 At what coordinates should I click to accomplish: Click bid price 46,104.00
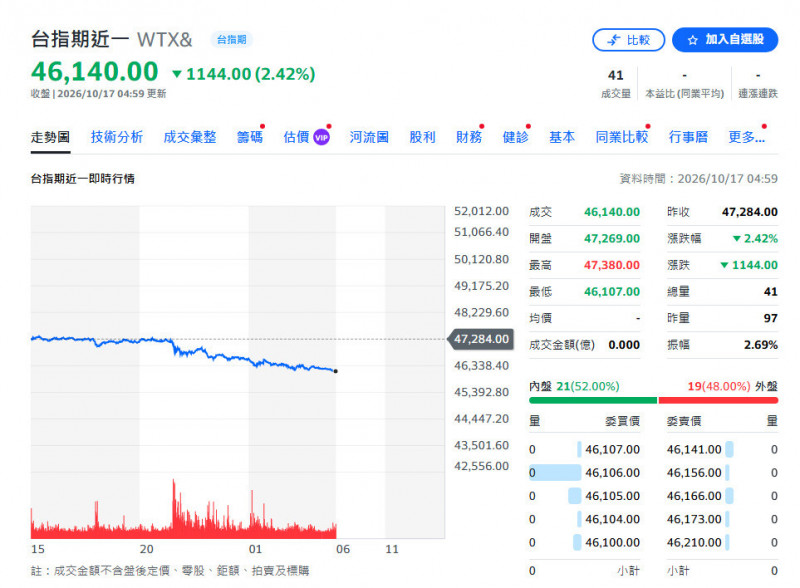(612, 520)
